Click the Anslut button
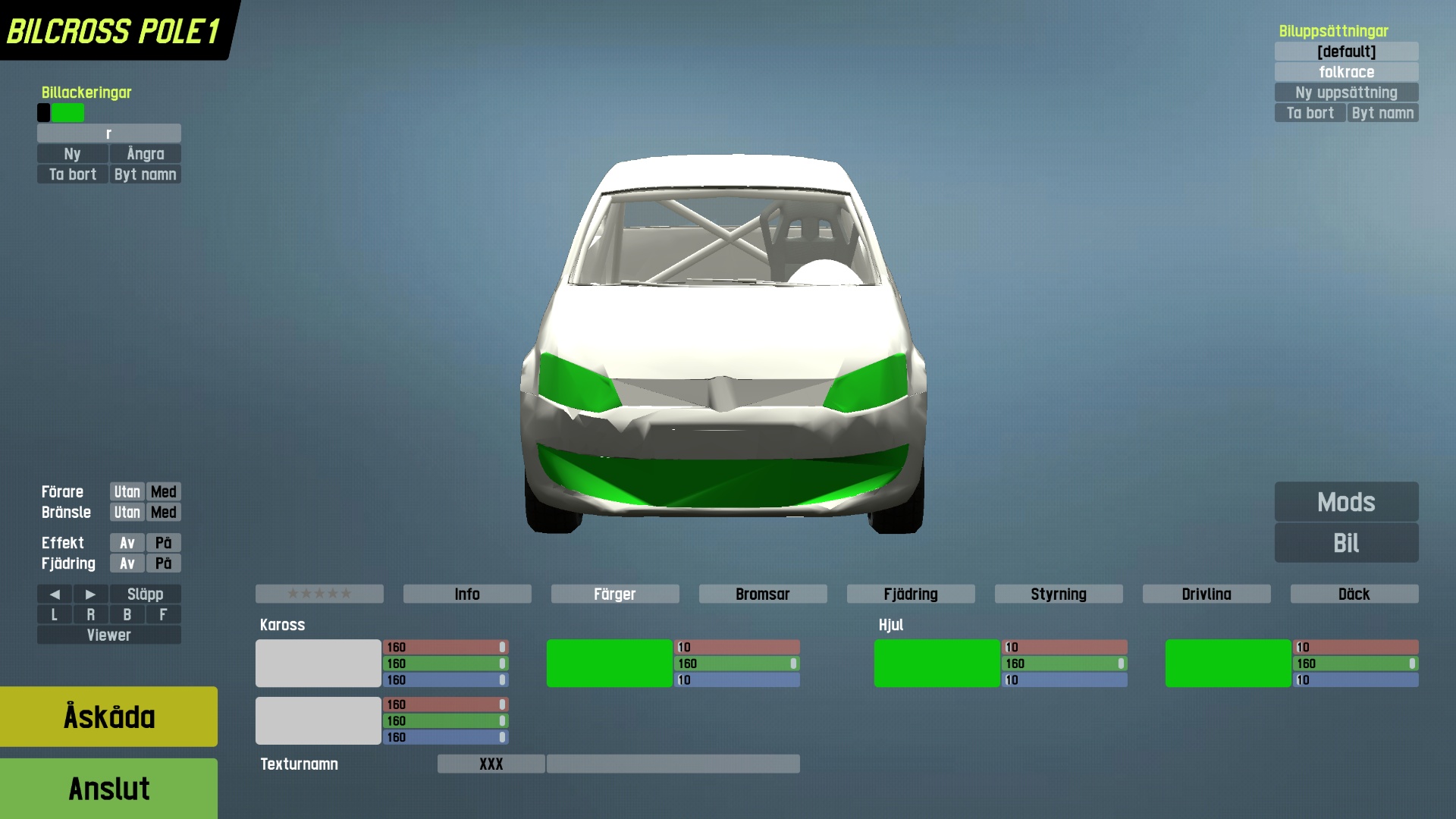1456x819 pixels. [108, 789]
